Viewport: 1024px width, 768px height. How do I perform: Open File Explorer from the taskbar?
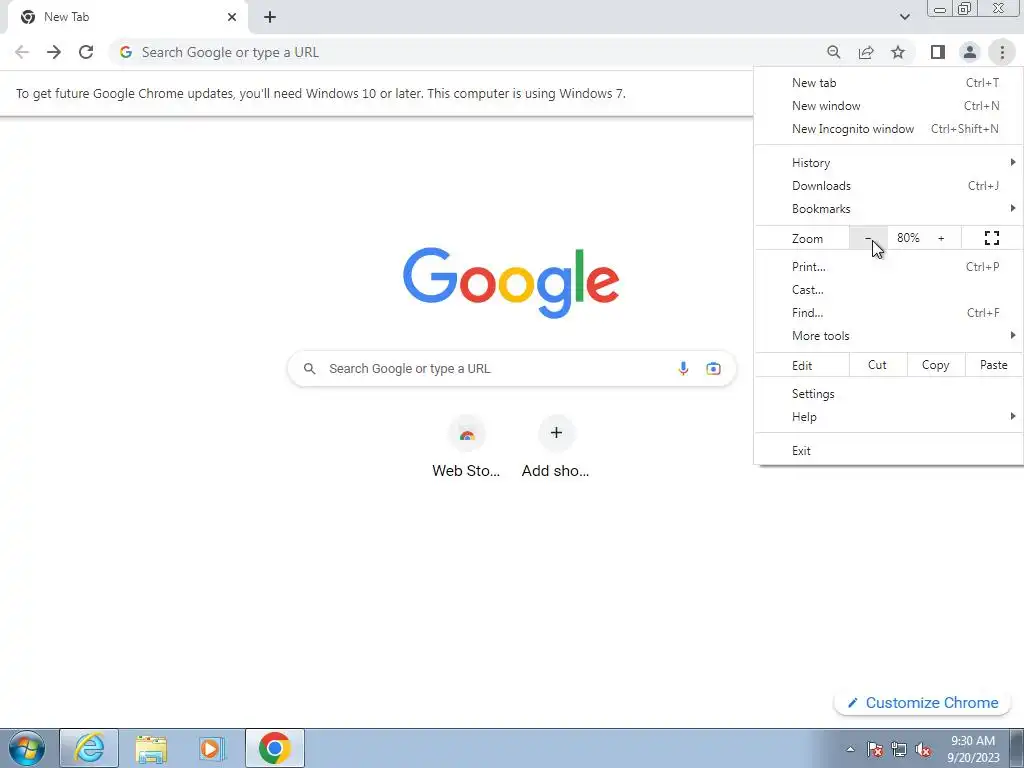[151, 748]
